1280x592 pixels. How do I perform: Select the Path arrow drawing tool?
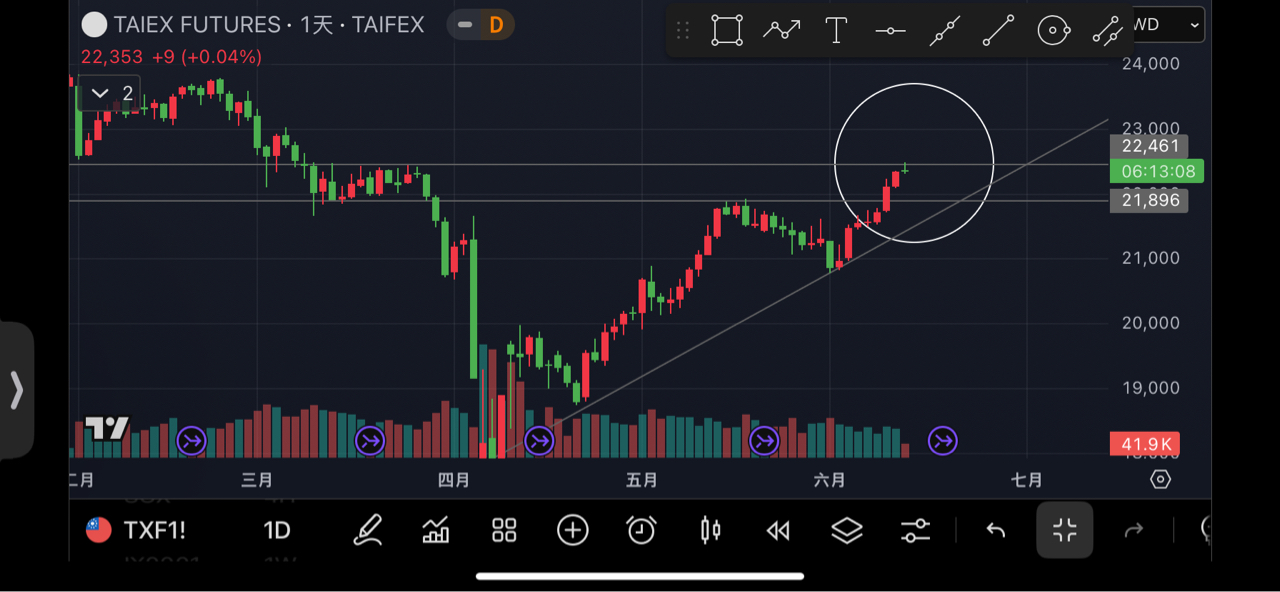point(781,30)
